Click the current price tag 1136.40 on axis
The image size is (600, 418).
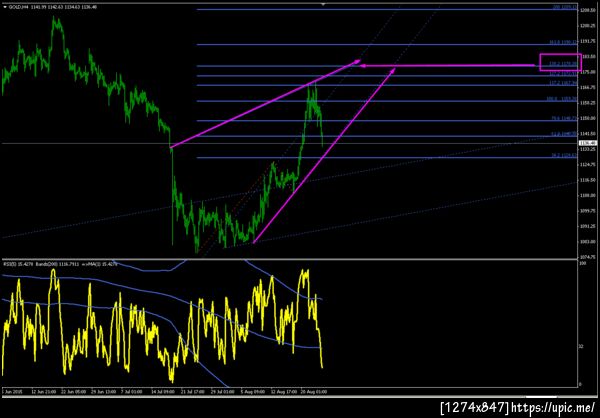click(x=589, y=143)
